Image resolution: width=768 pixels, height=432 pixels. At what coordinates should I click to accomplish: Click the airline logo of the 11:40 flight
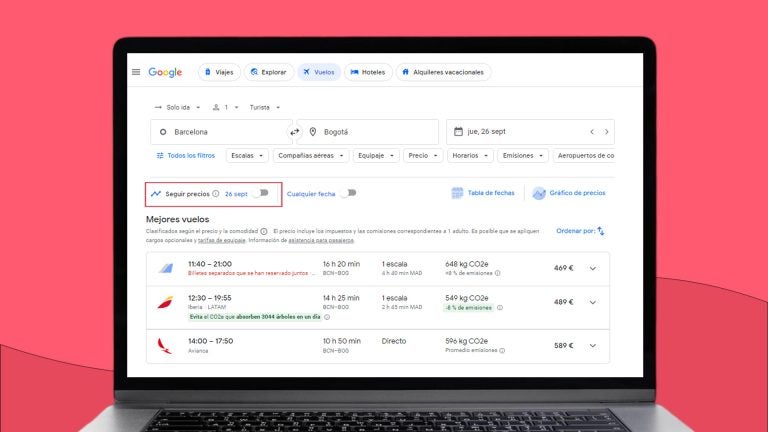(166, 268)
